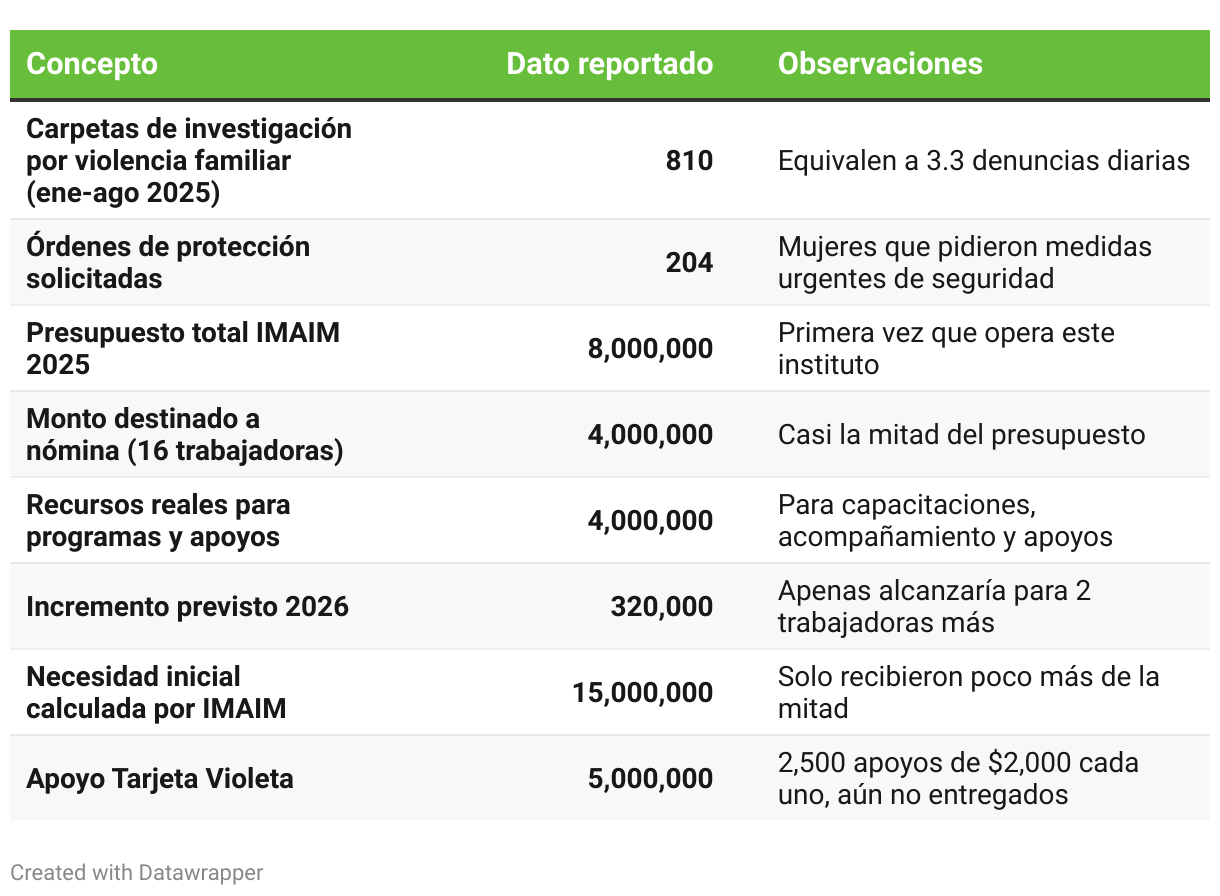Click the value 204
The width and height of the screenshot is (1220, 896).
click(689, 262)
